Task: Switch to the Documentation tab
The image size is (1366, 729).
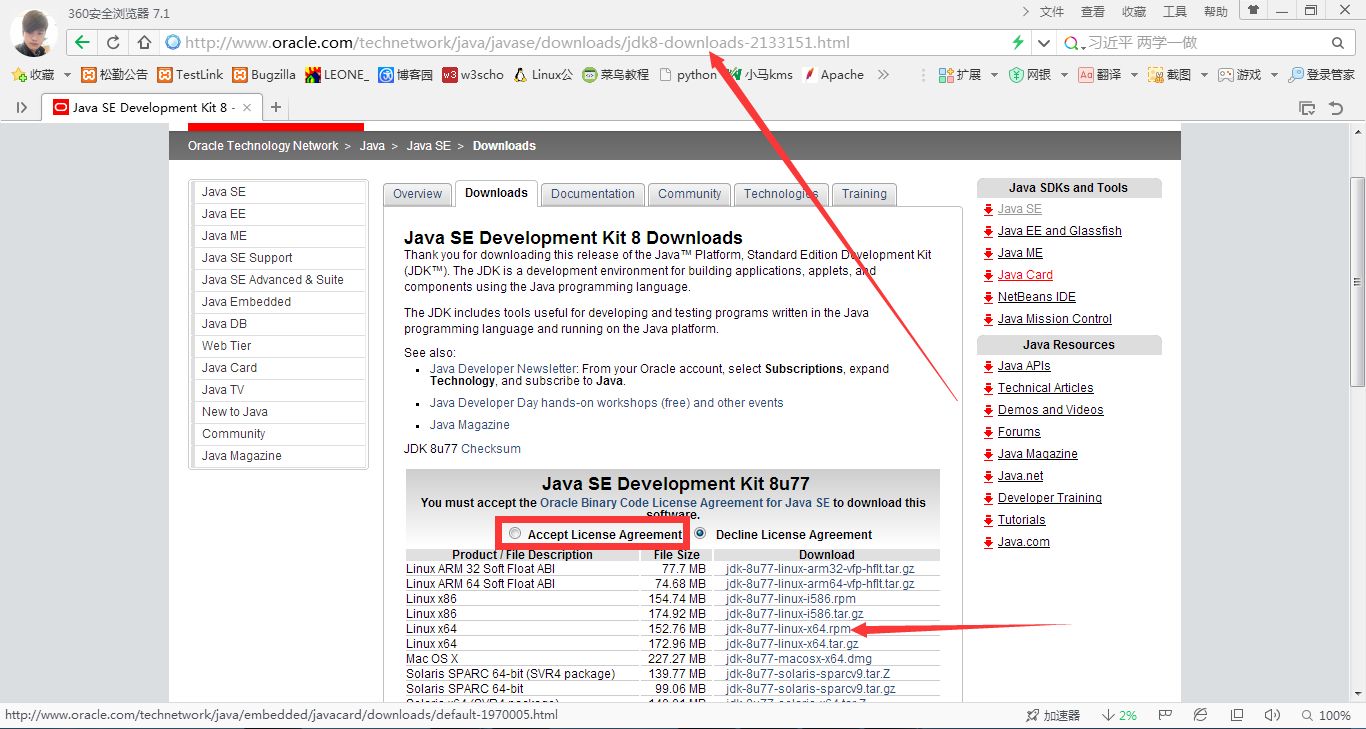Action: click(x=593, y=194)
